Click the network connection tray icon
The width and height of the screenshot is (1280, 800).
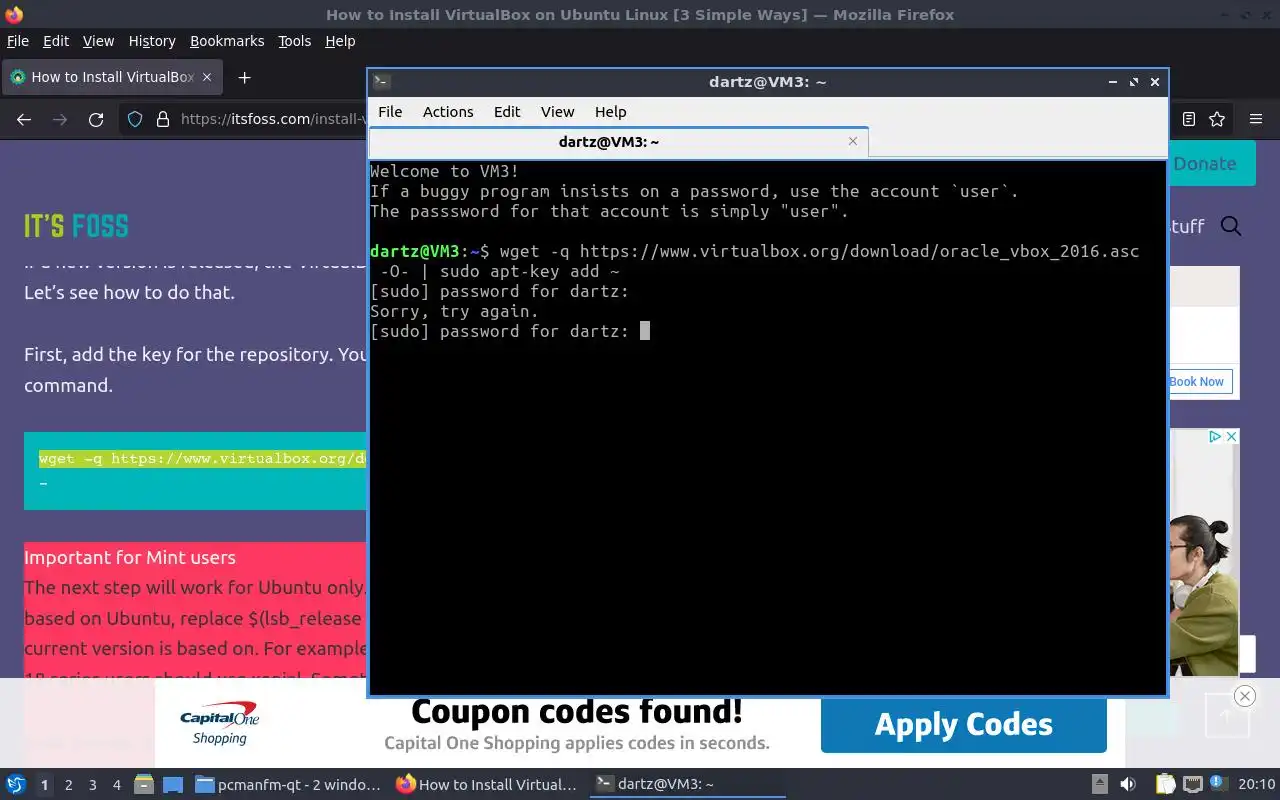coord(1192,785)
